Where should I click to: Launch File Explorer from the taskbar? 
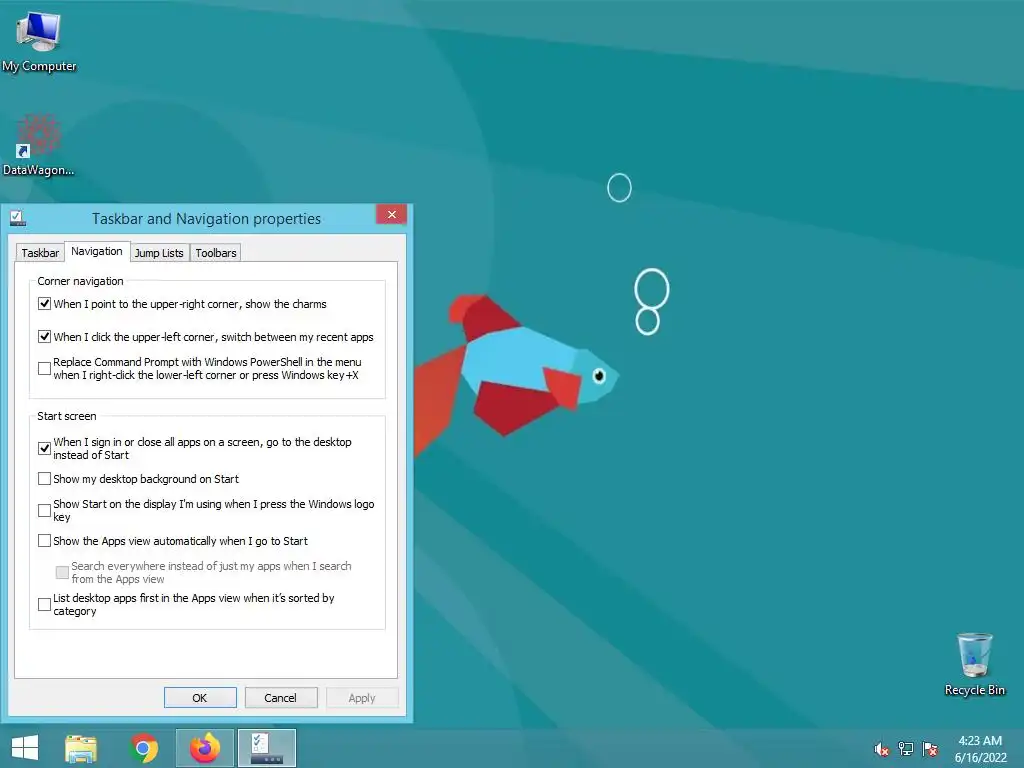pos(81,748)
